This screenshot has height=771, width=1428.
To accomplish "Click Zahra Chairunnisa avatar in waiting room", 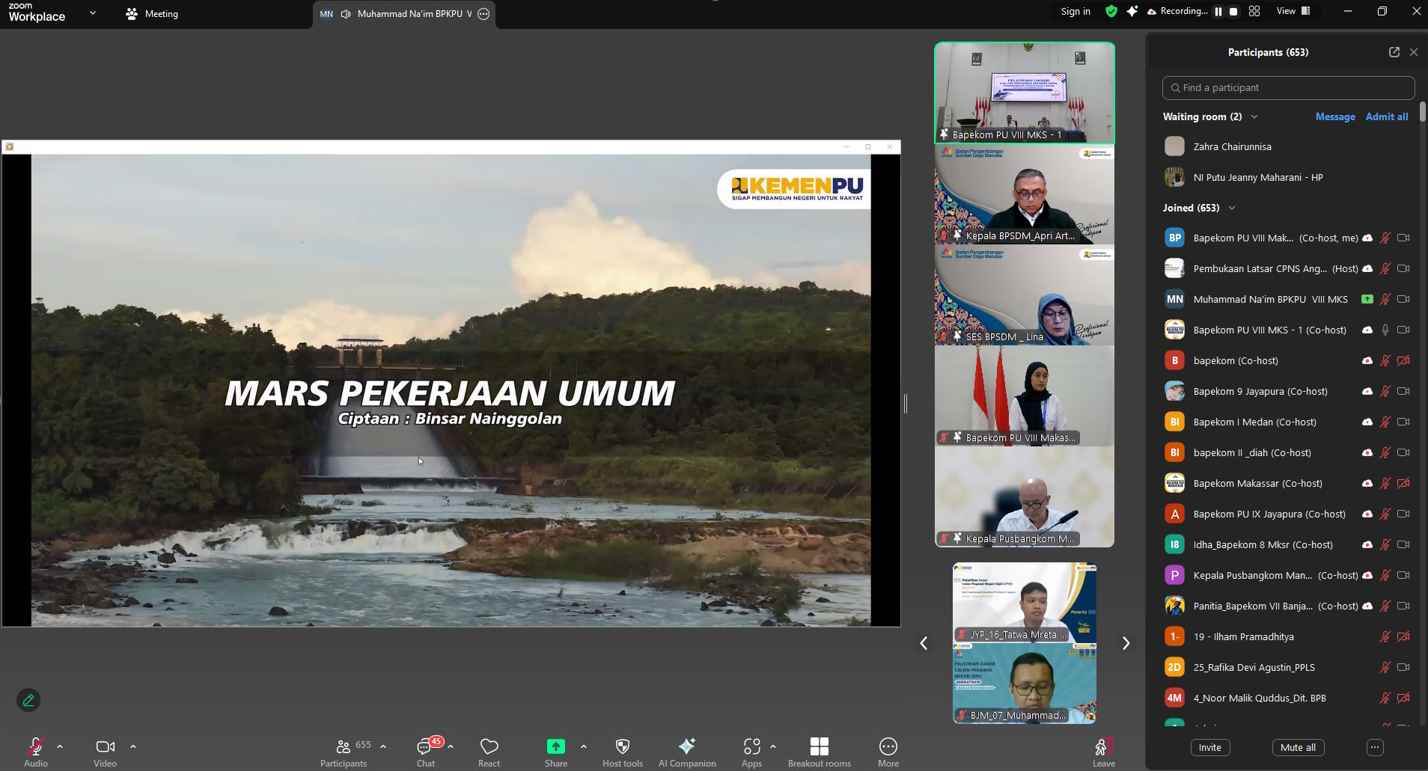I will tap(1174, 146).
